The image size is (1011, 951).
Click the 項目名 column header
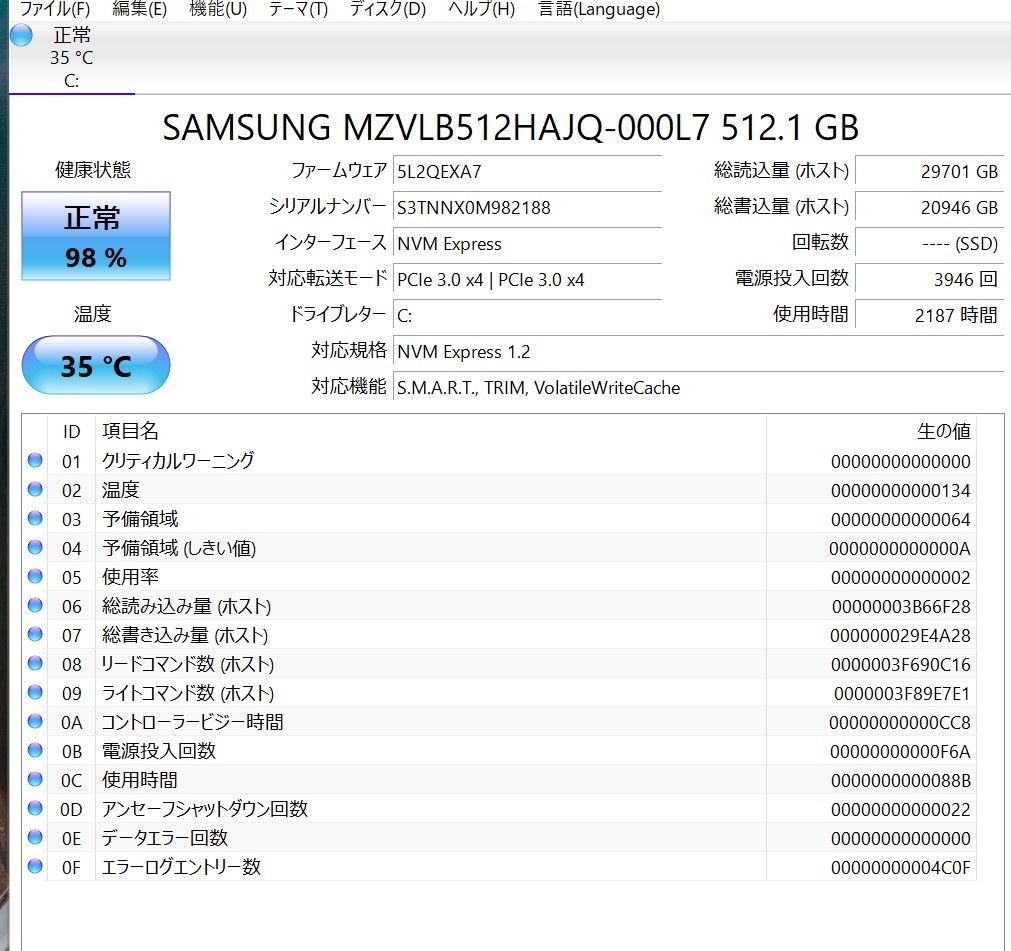point(431,431)
